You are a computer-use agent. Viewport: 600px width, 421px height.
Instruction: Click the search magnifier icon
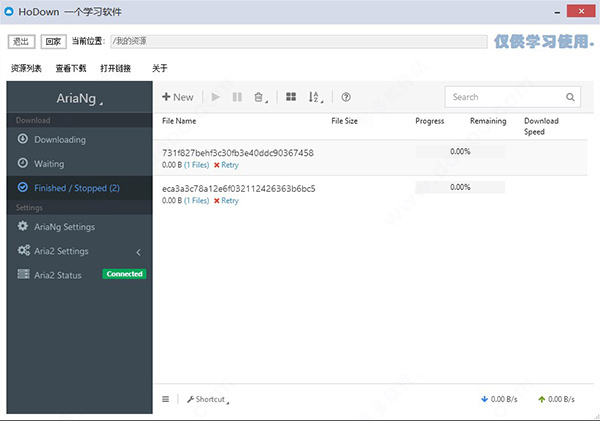pos(571,97)
